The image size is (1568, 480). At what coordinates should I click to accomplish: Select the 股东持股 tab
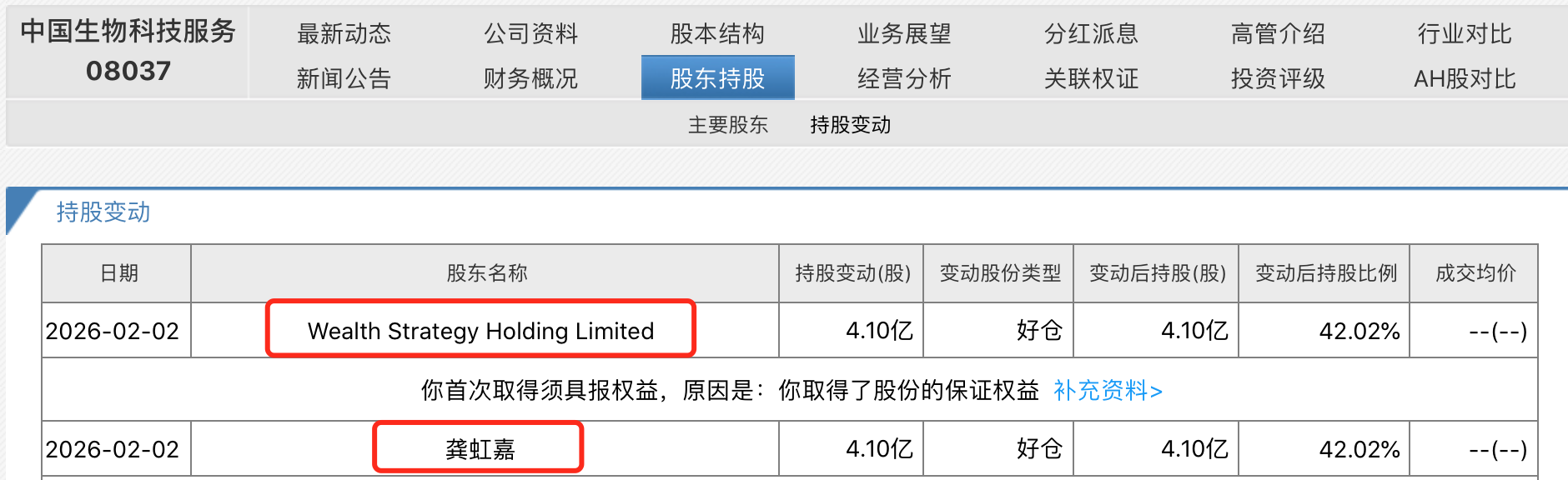click(x=717, y=78)
